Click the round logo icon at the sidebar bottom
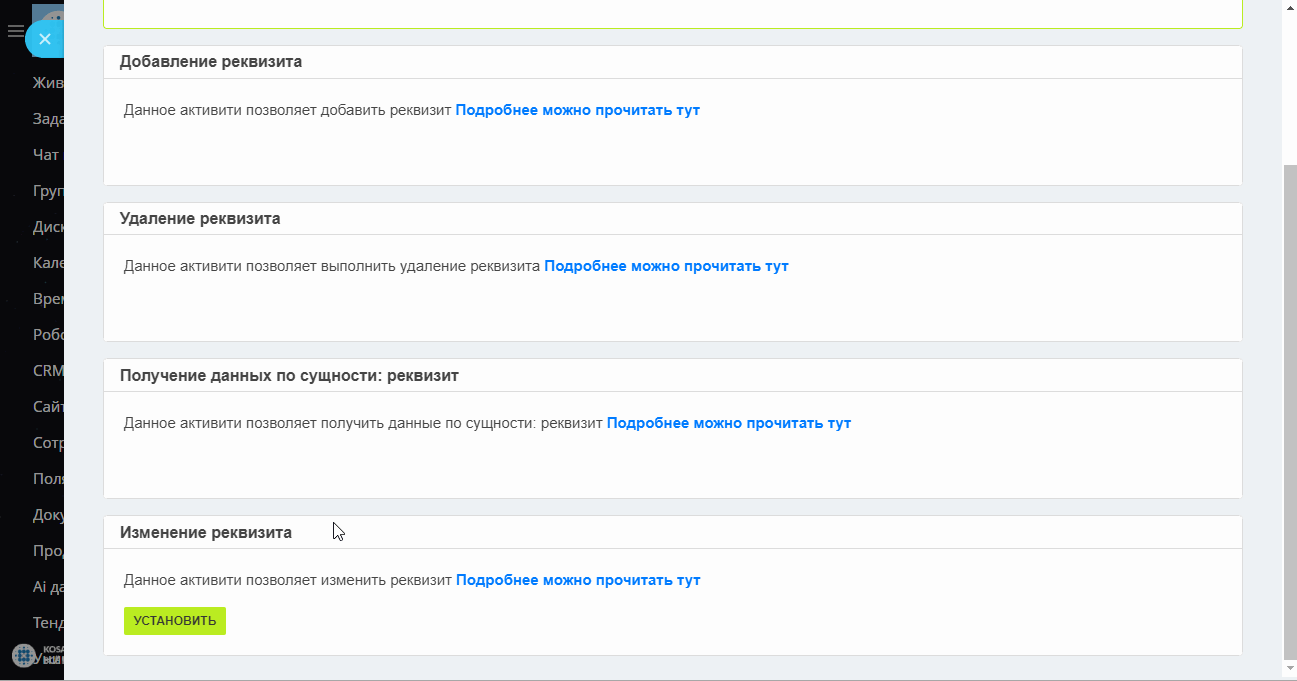Viewport: 1297px width, 681px height. [24, 654]
